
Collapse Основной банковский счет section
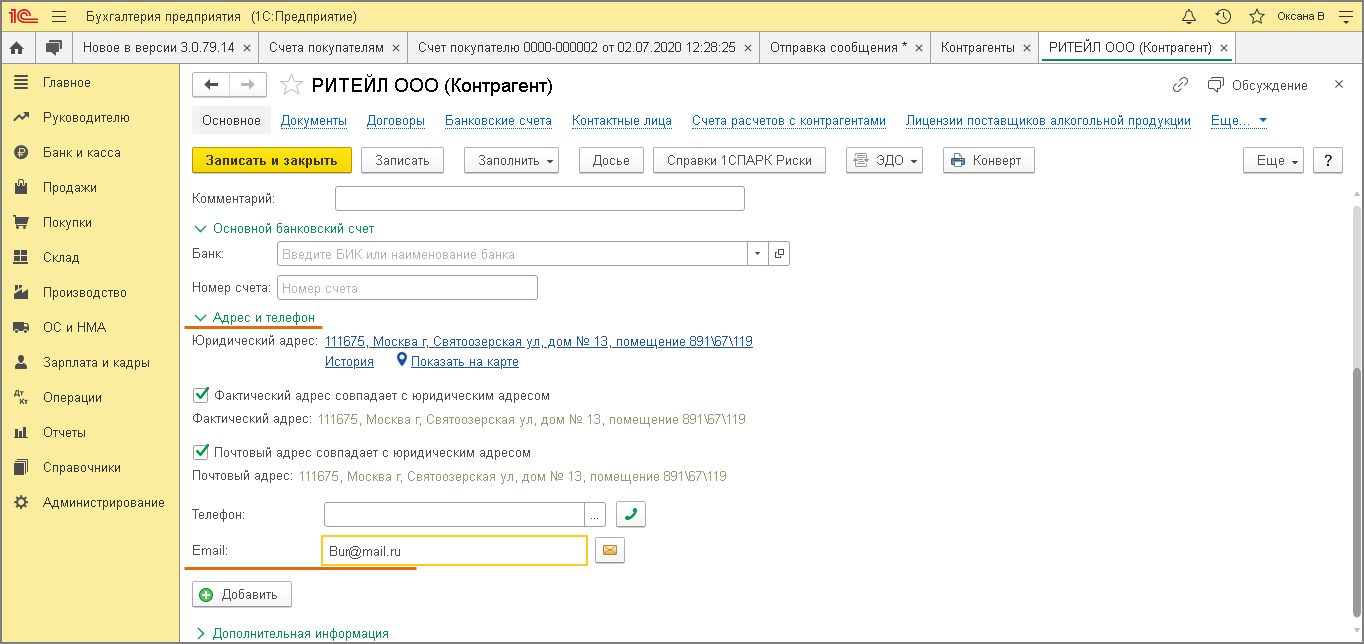(284, 228)
